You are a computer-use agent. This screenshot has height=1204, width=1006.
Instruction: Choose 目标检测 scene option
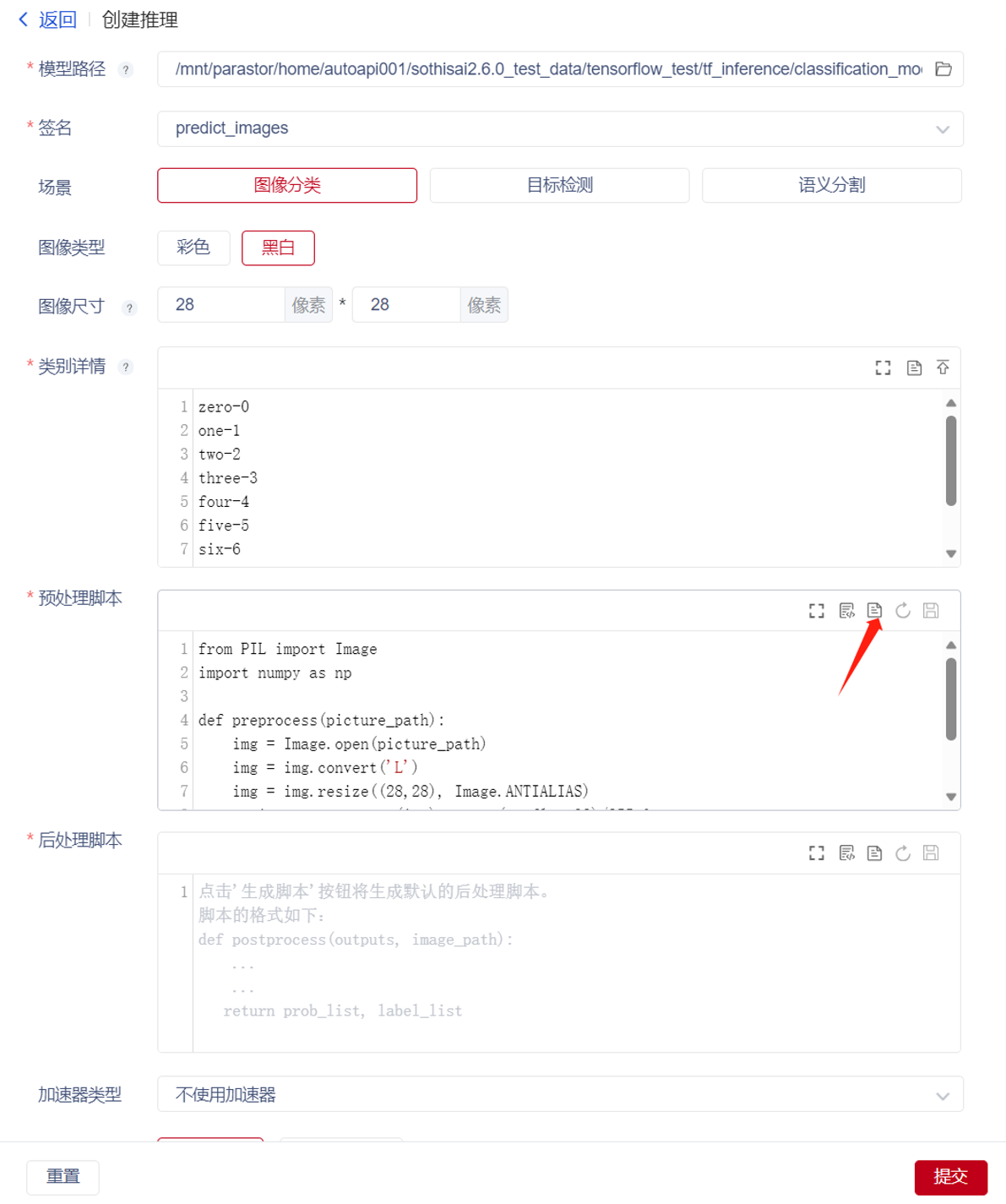(x=559, y=185)
